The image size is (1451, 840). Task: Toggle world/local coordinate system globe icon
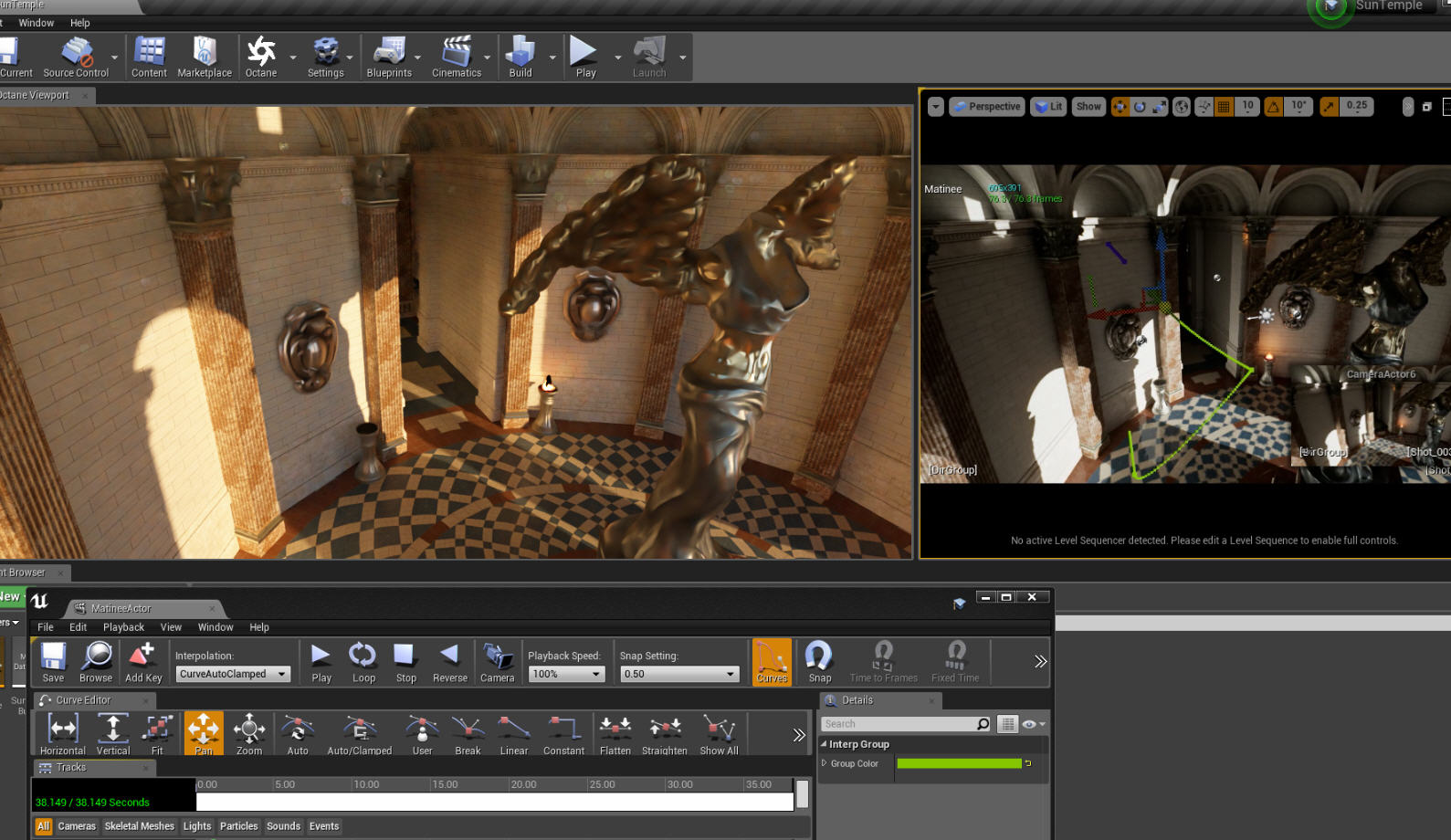[1182, 107]
